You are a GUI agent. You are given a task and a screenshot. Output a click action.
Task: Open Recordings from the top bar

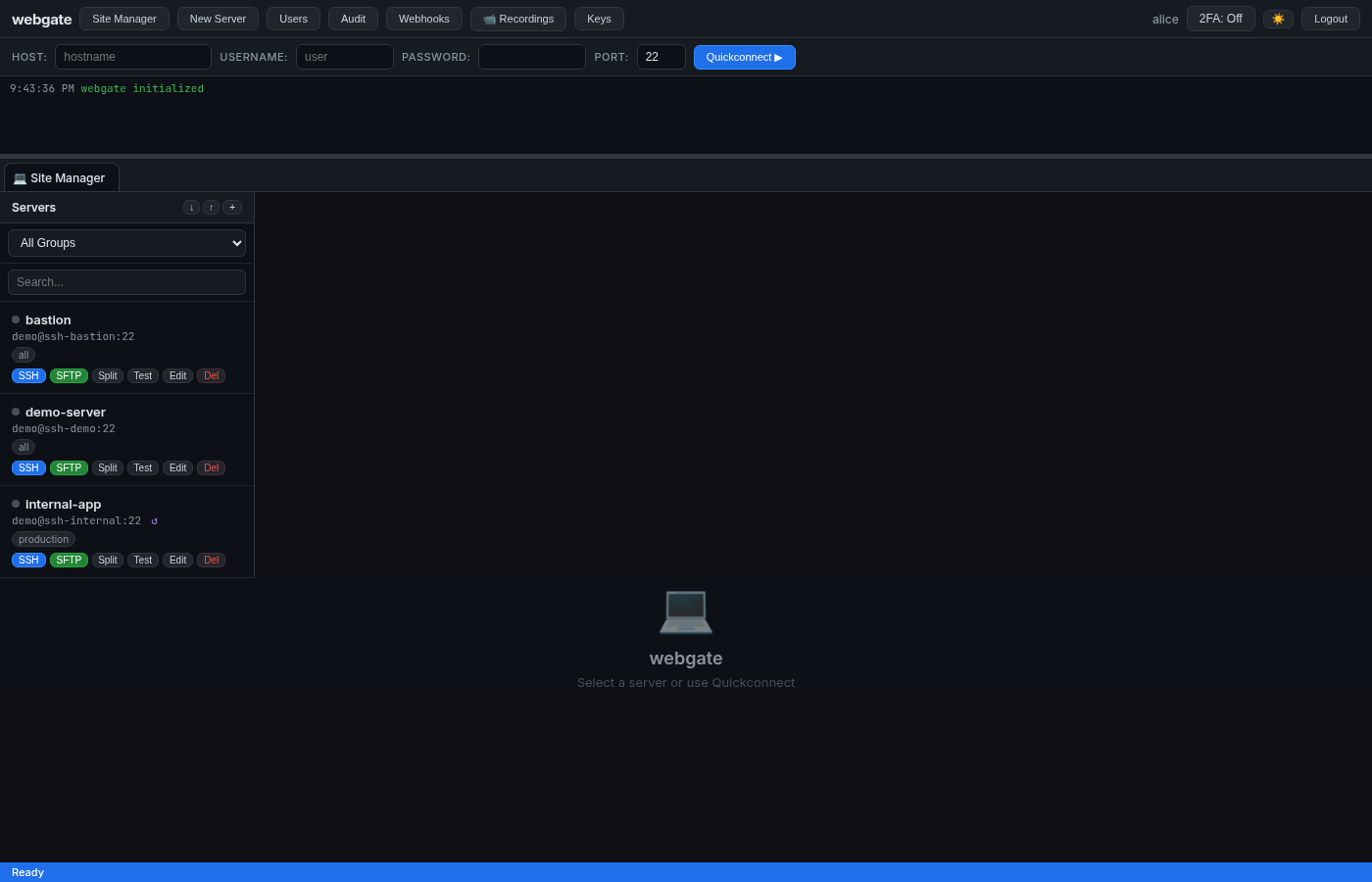pos(518,19)
